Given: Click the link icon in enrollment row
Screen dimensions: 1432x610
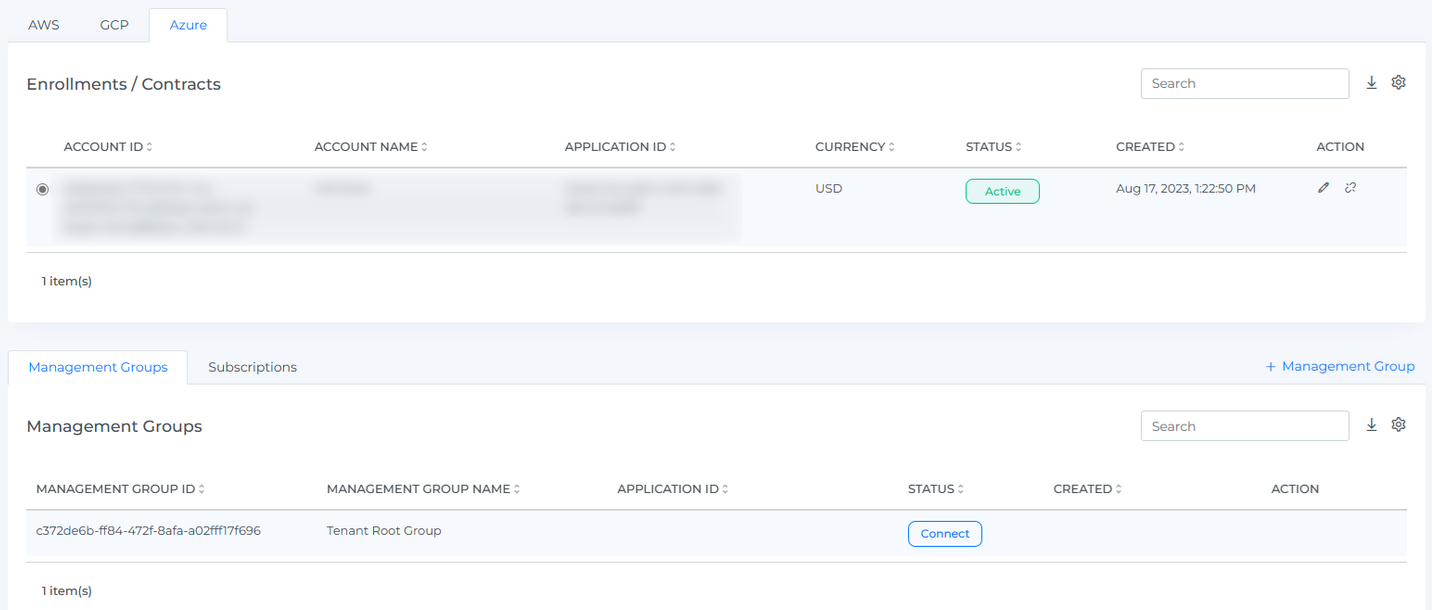Looking at the screenshot, I should pos(1350,188).
